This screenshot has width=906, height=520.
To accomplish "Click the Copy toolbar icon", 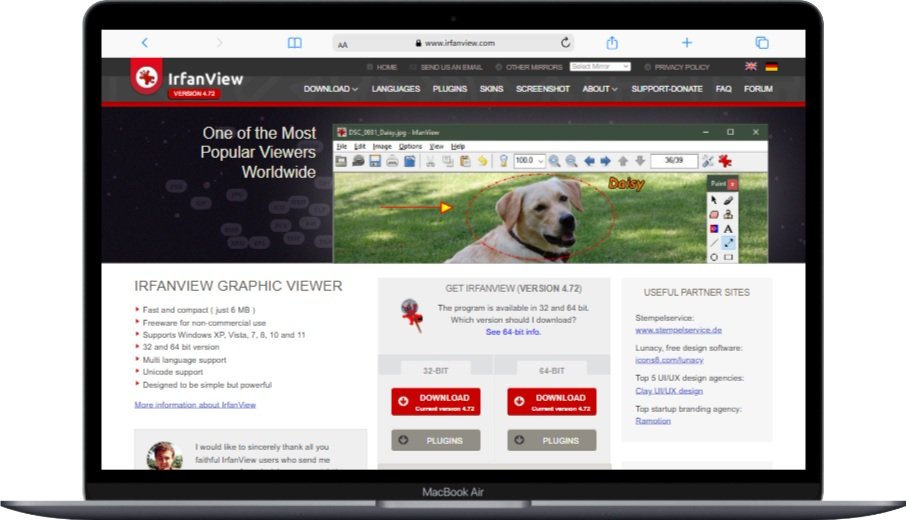I will click(448, 161).
